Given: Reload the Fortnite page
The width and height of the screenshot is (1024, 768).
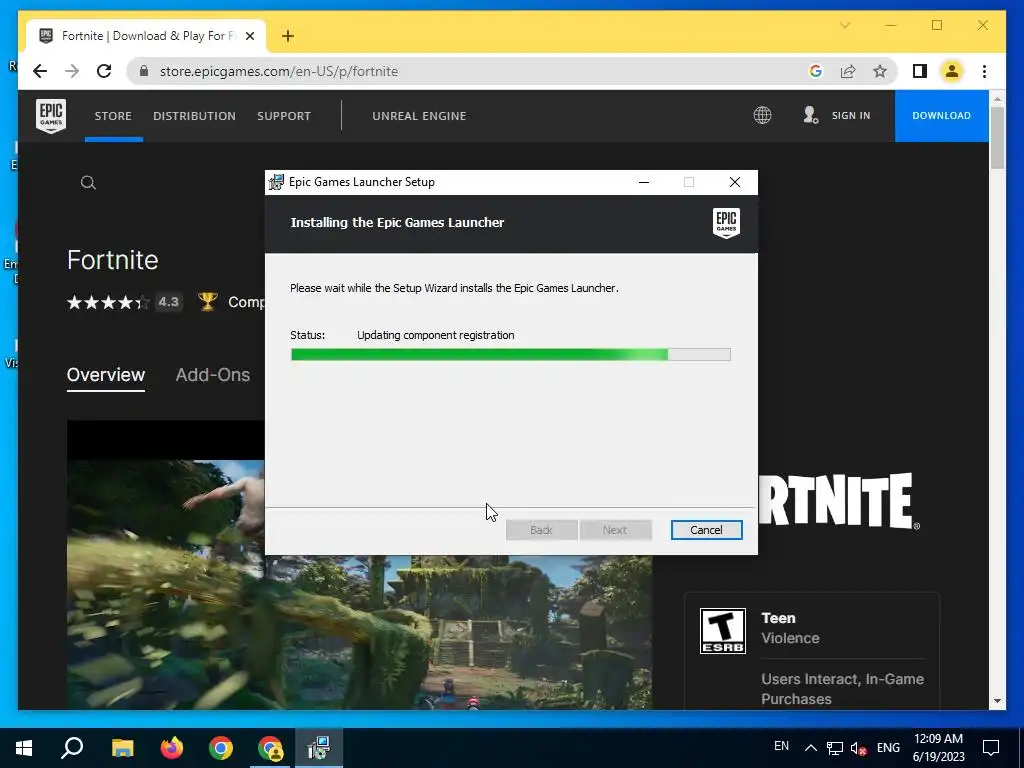Looking at the screenshot, I should pyautogui.click(x=104, y=71).
